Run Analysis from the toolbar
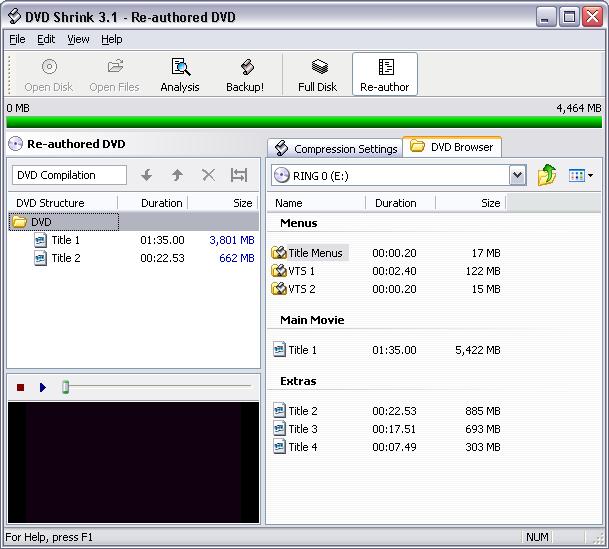This screenshot has width=609, height=549. pyautogui.click(x=180, y=75)
